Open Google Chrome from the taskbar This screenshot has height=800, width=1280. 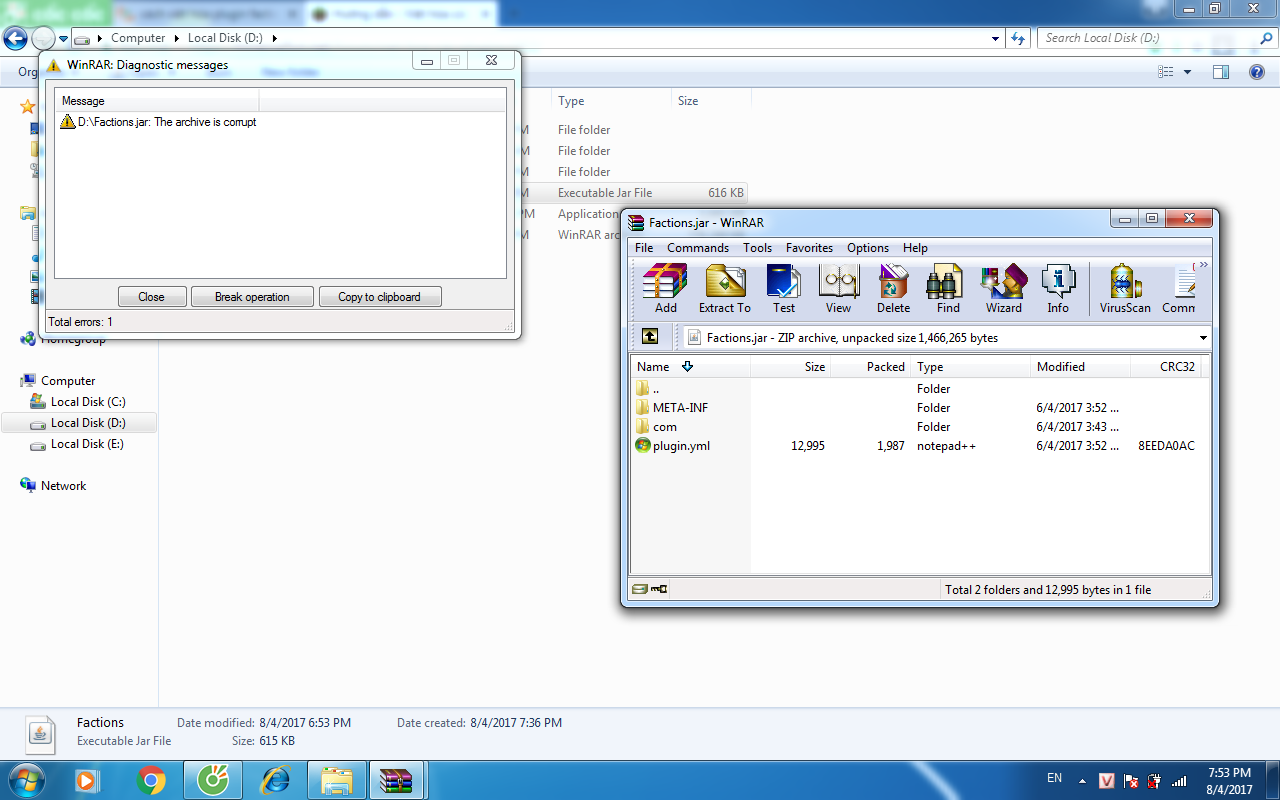[x=152, y=780]
